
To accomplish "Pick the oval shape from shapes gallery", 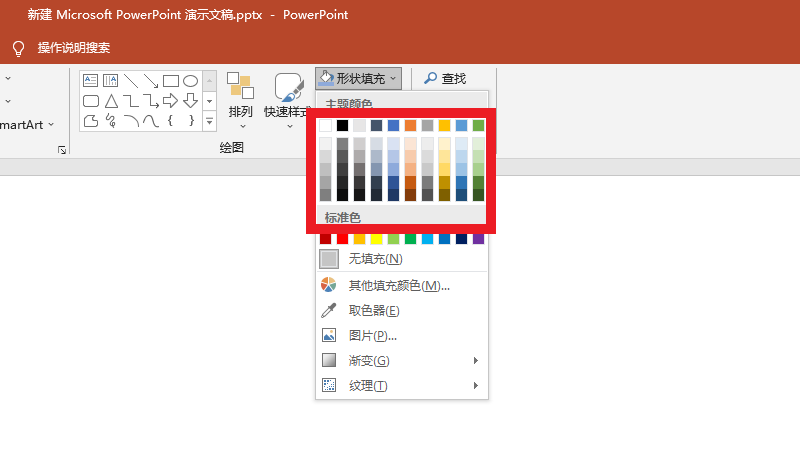I will tap(190, 81).
